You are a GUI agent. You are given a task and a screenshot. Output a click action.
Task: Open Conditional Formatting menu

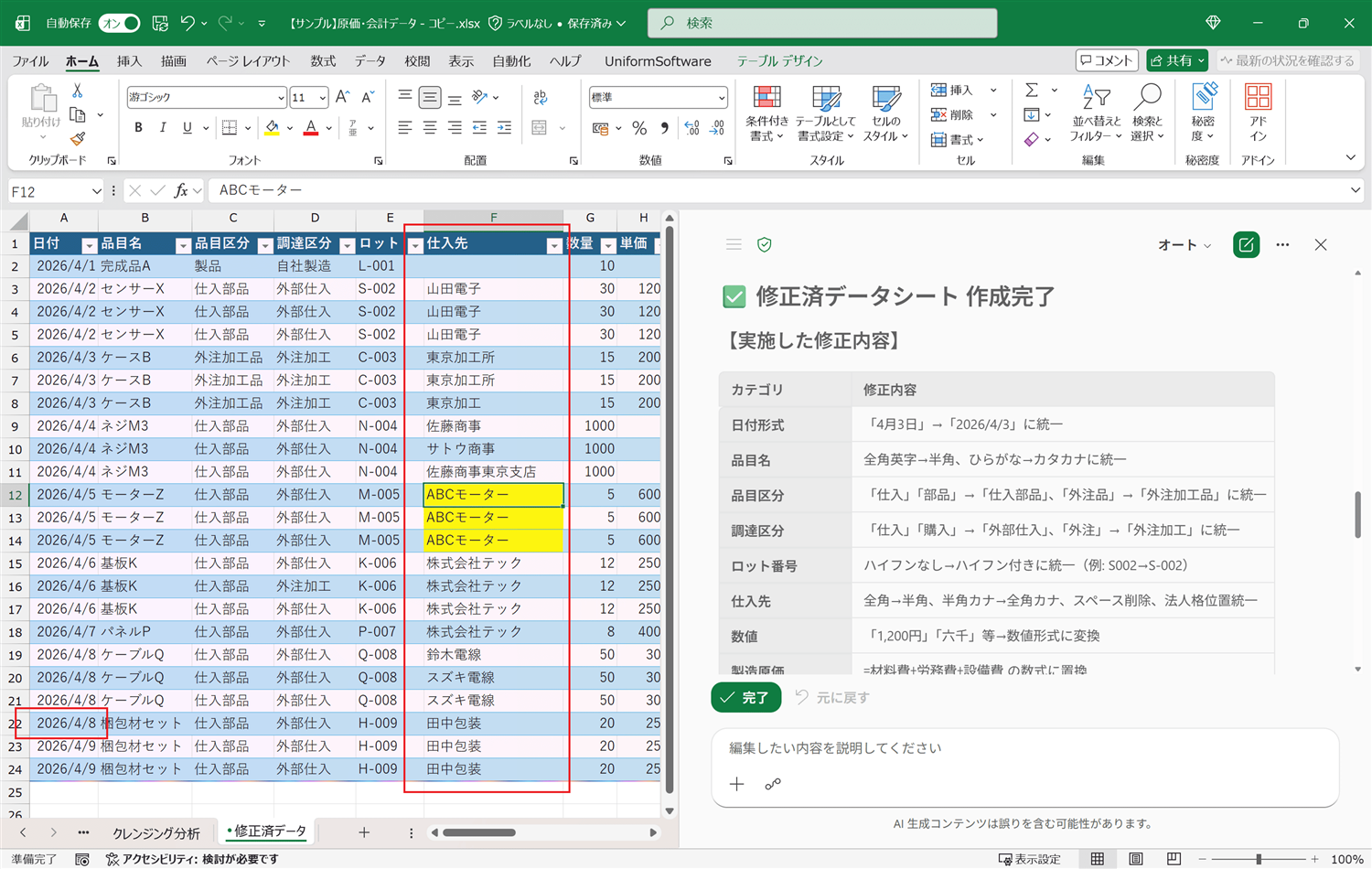point(766,113)
